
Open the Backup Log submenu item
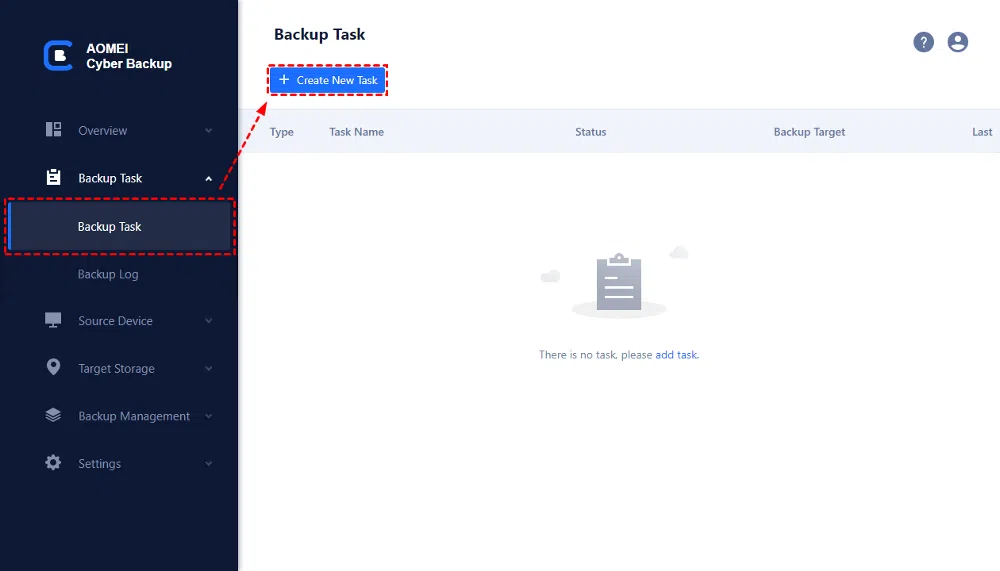(108, 274)
